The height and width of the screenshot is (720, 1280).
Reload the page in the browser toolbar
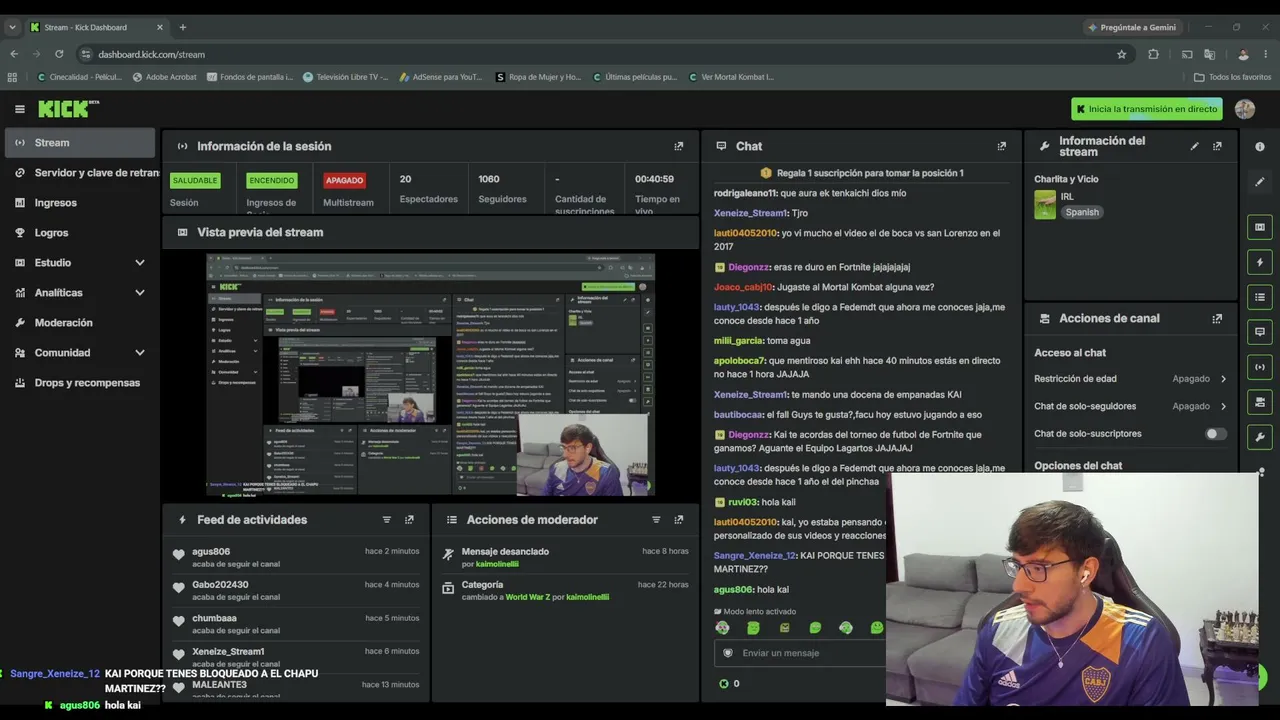[59, 54]
